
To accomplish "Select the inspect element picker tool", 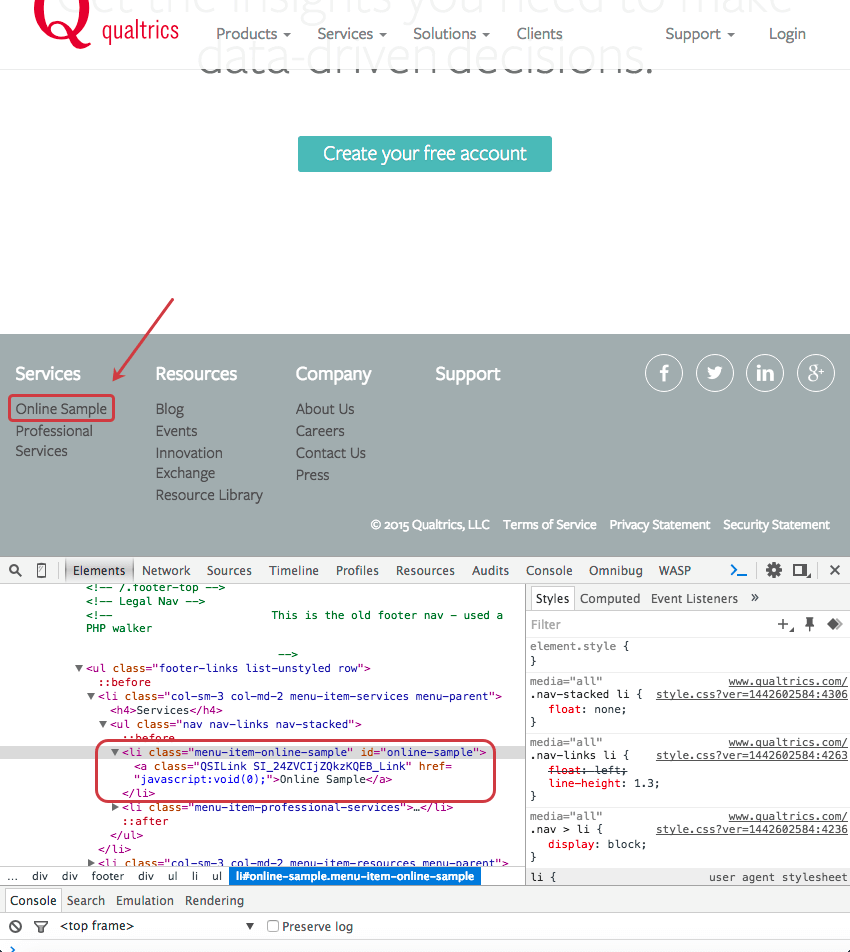I will tap(15, 570).
